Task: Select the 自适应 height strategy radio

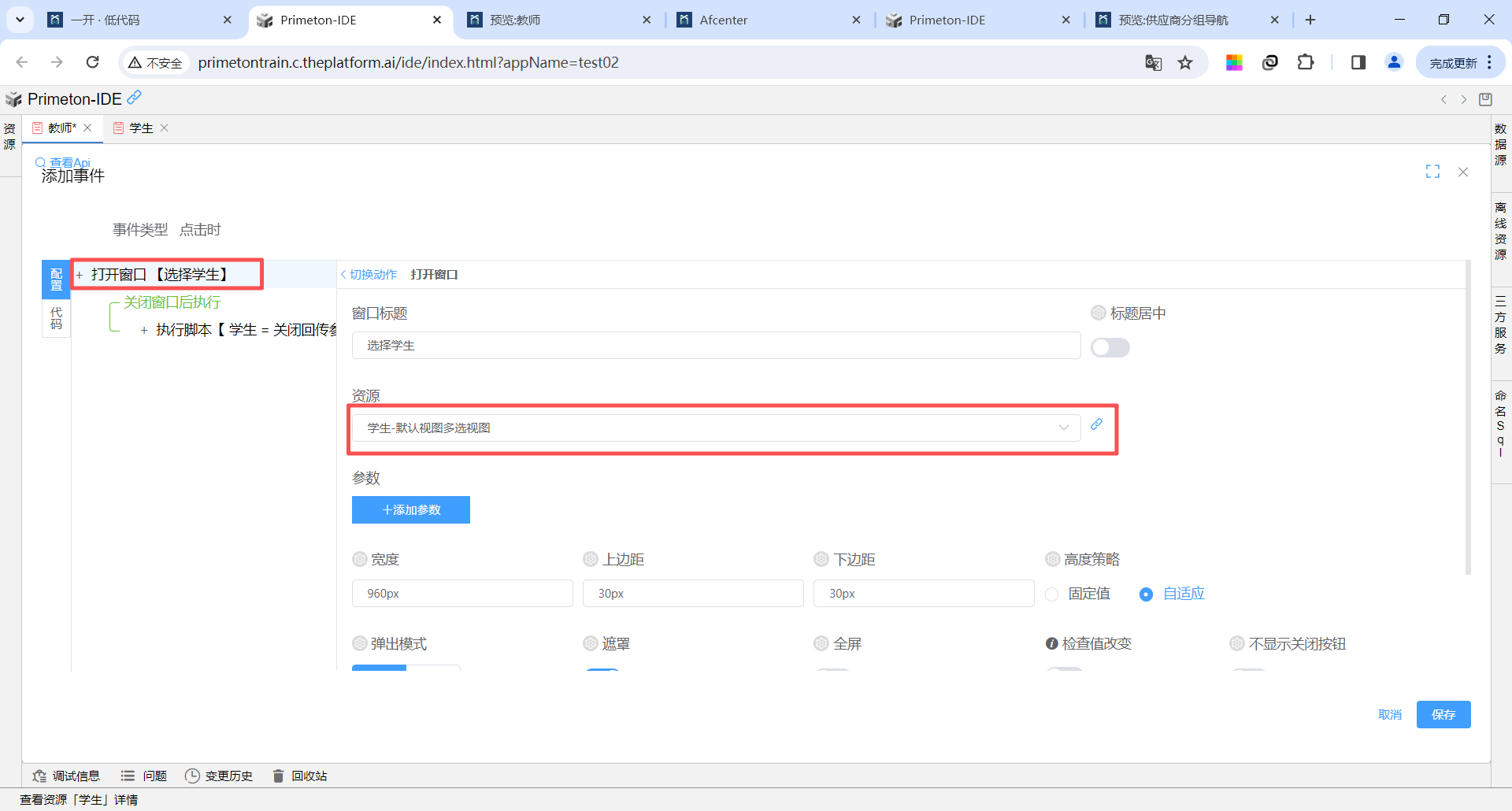Action: pyautogui.click(x=1146, y=594)
